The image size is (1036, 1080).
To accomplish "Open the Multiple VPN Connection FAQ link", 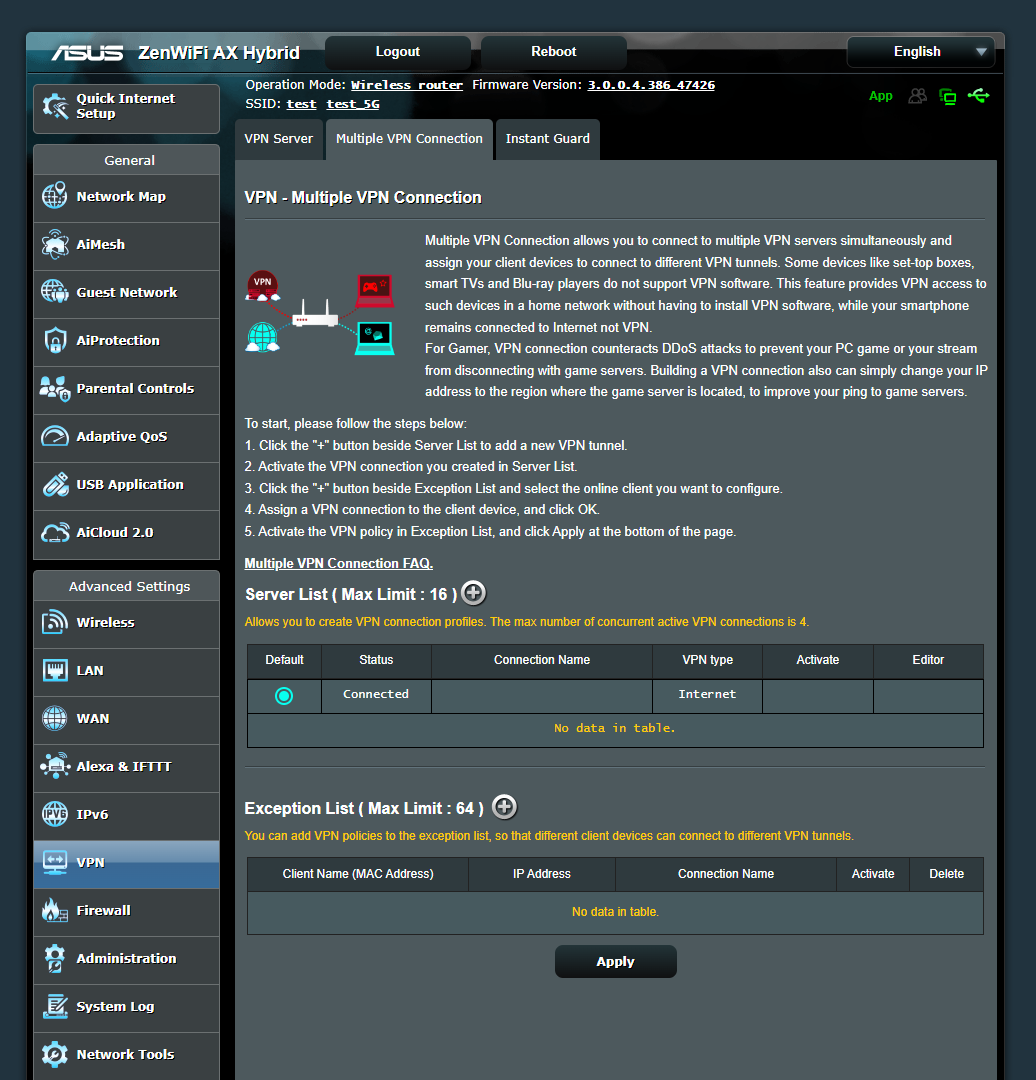I will [x=338, y=563].
